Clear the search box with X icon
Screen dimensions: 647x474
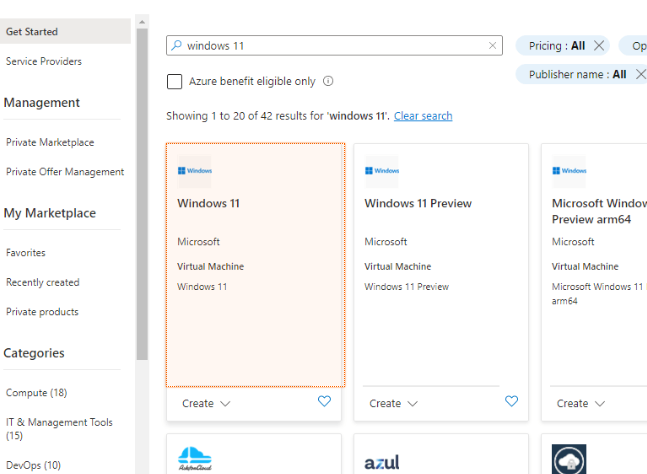tap(493, 46)
